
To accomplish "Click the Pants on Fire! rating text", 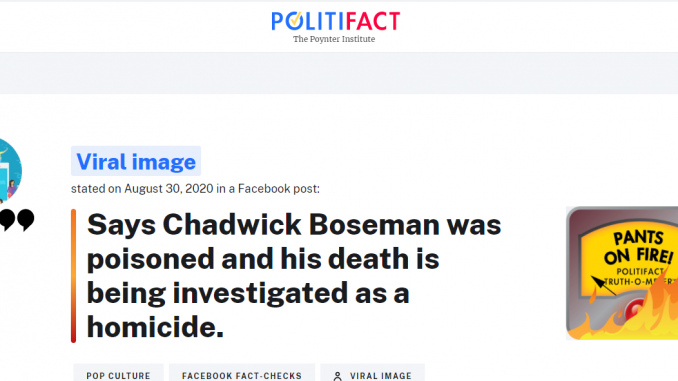I will coord(638,247).
